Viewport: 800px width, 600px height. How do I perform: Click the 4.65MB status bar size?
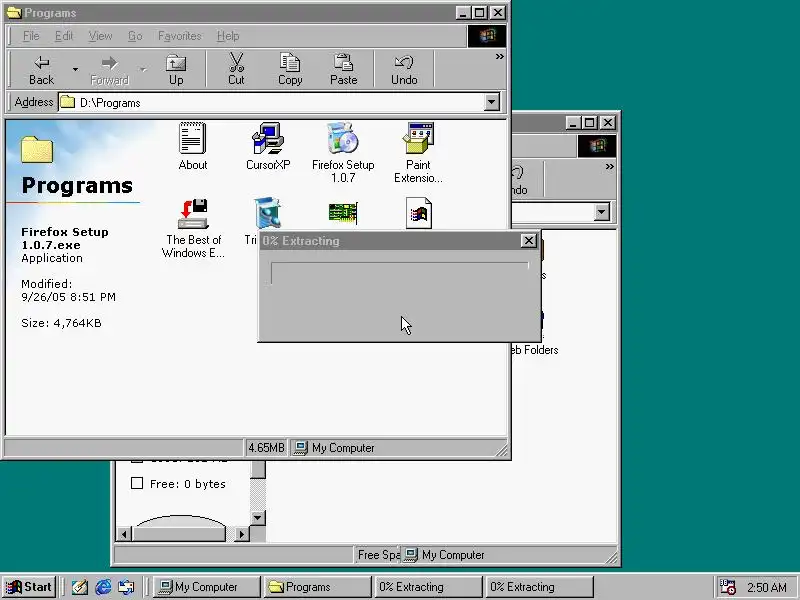click(x=266, y=447)
